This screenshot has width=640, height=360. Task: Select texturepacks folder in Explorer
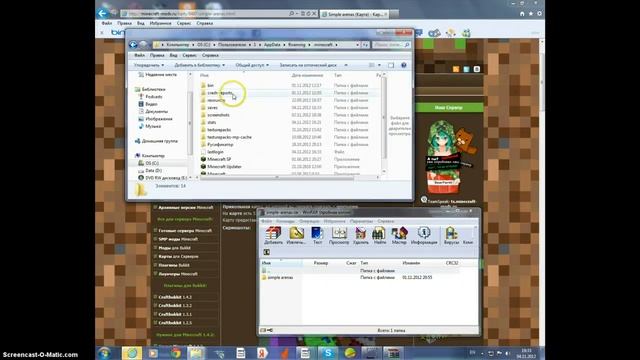pos(219,130)
